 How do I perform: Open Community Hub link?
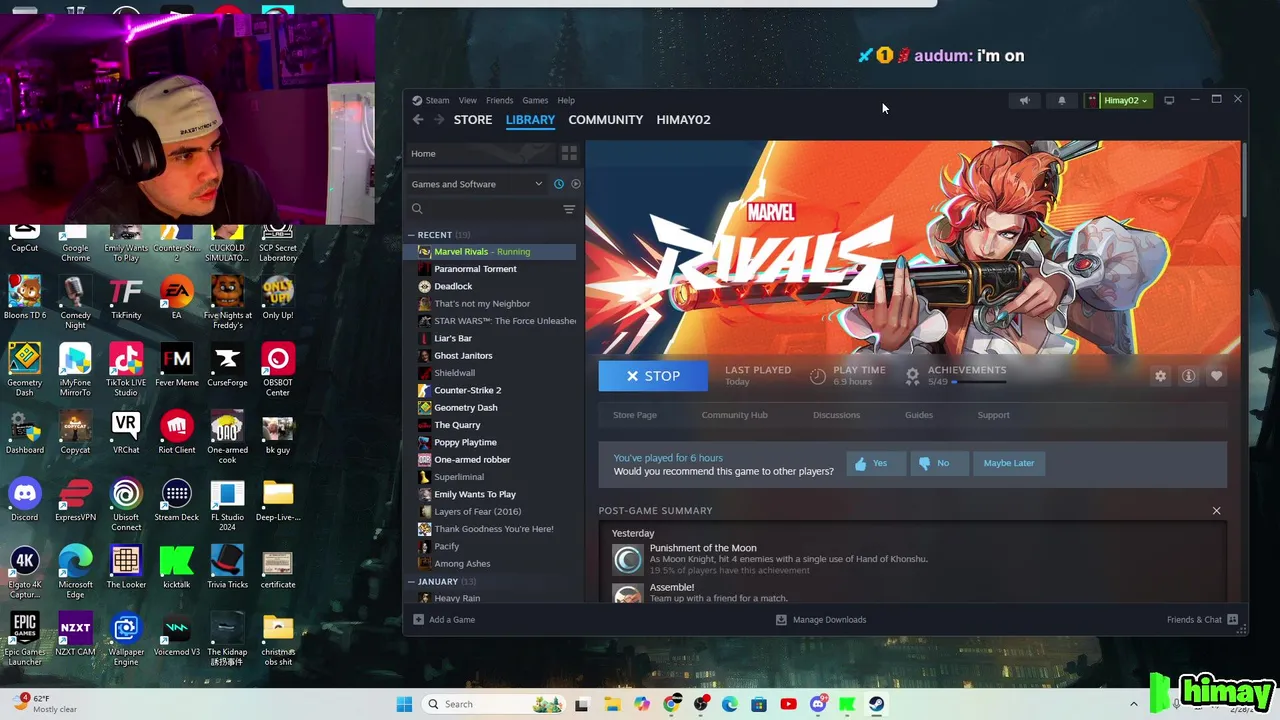click(734, 415)
